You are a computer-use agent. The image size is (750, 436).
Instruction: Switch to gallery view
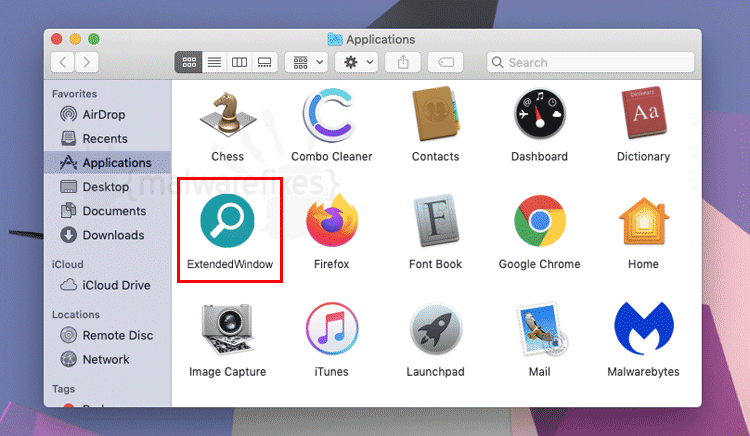click(x=265, y=62)
